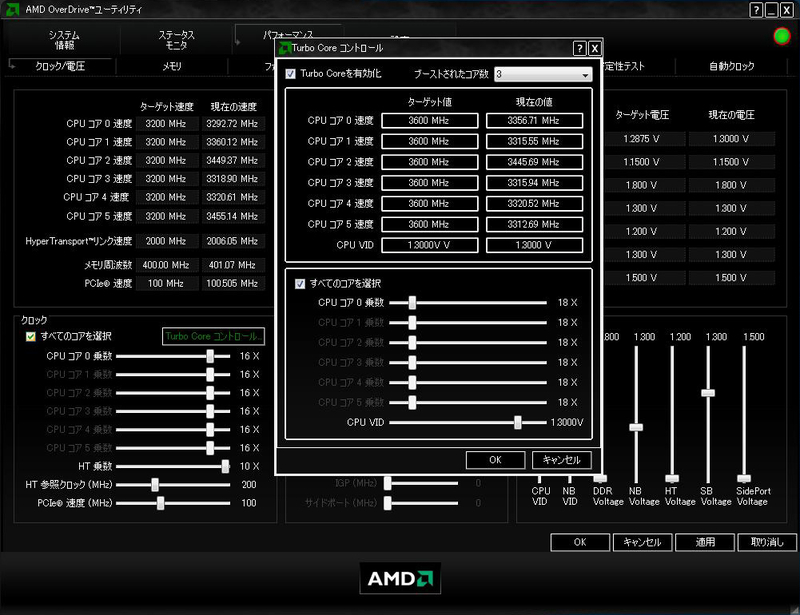Confirm Turbo Core dialog with OK

tap(495, 460)
